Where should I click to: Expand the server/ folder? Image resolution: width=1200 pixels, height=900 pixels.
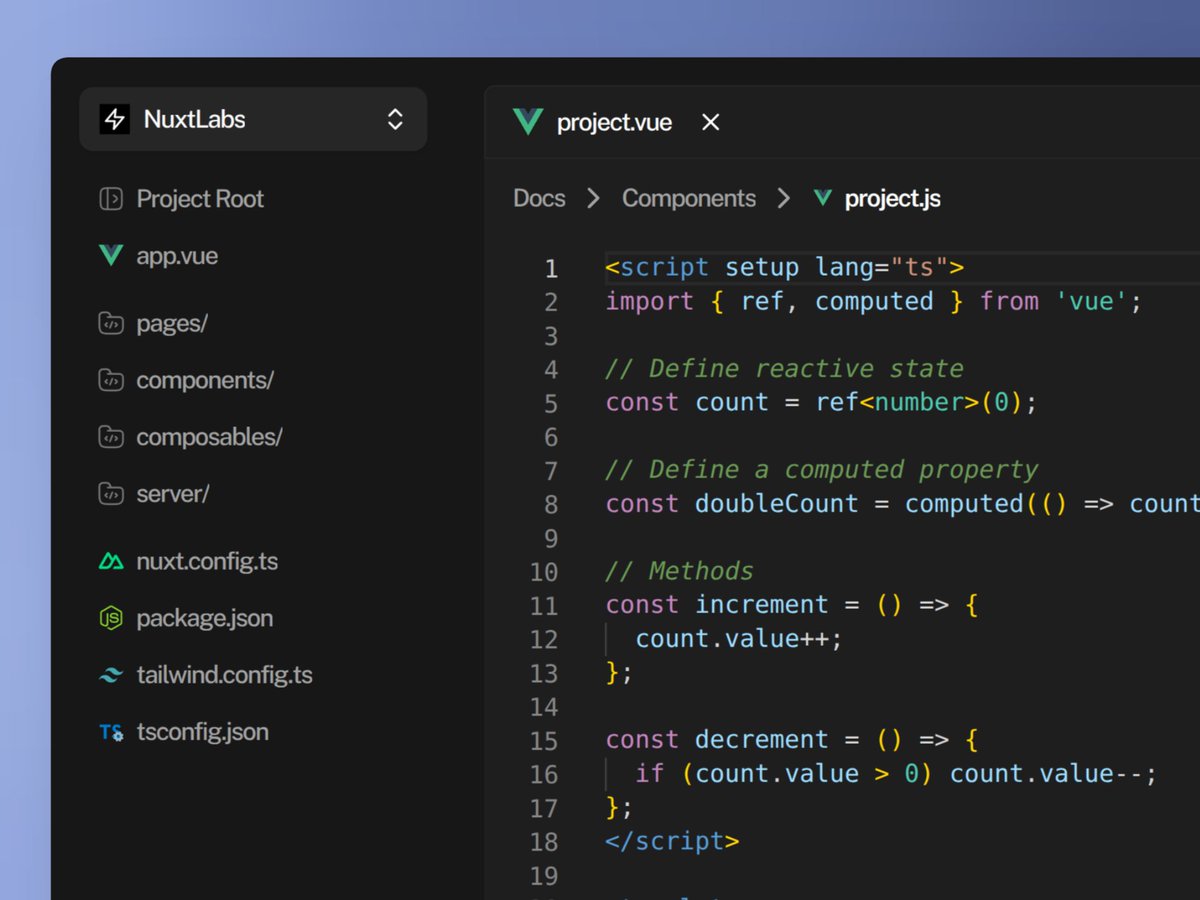tap(173, 494)
